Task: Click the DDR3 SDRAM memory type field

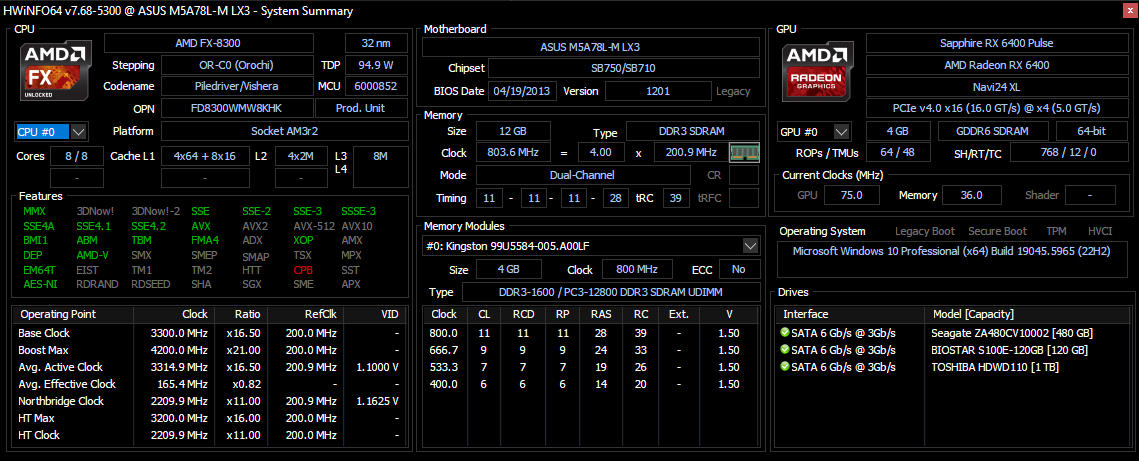Action: pos(693,131)
